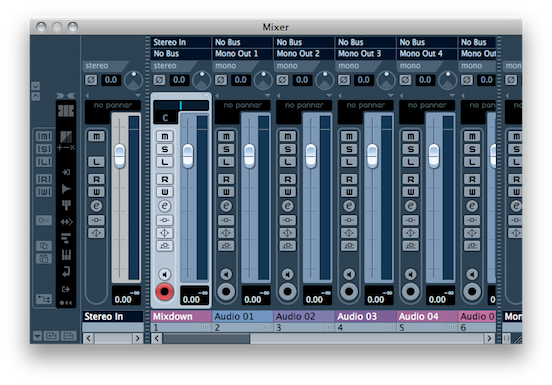
Task: Hide input channels in view strip
Action: tap(66, 172)
